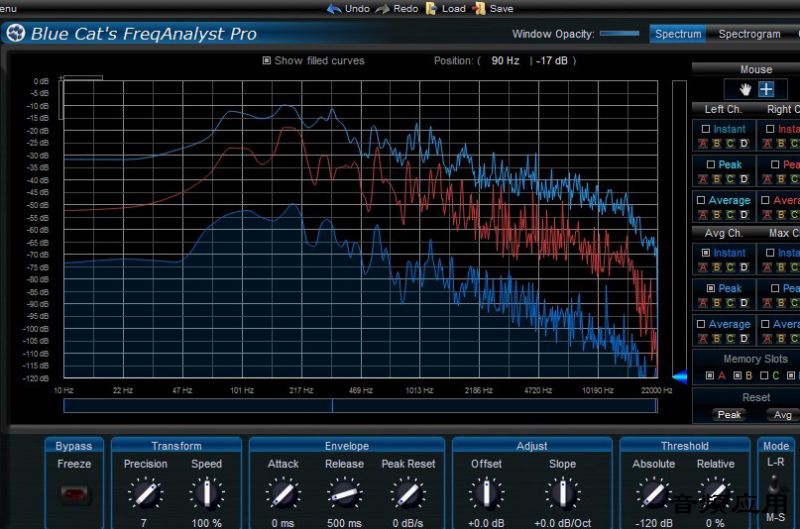This screenshot has width=800, height=529.
Task: Store Left Ch. Peak curve in slot A
Action: click(703, 179)
